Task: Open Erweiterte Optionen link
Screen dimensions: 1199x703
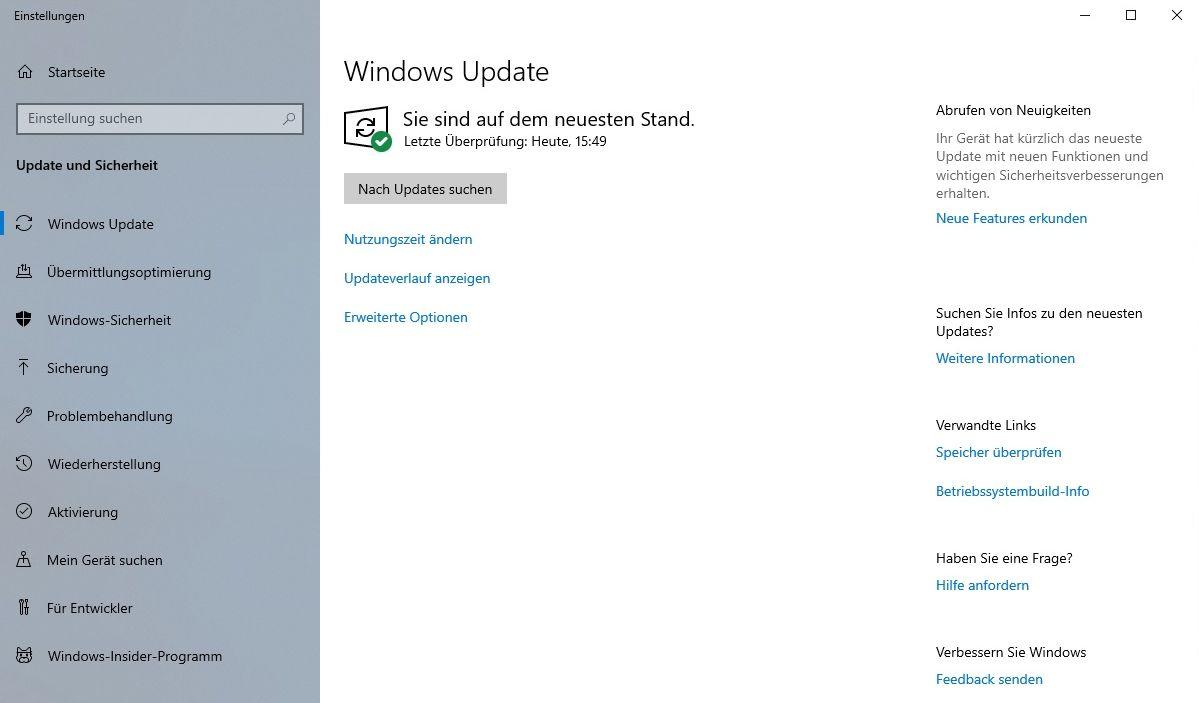Action: 406,317
